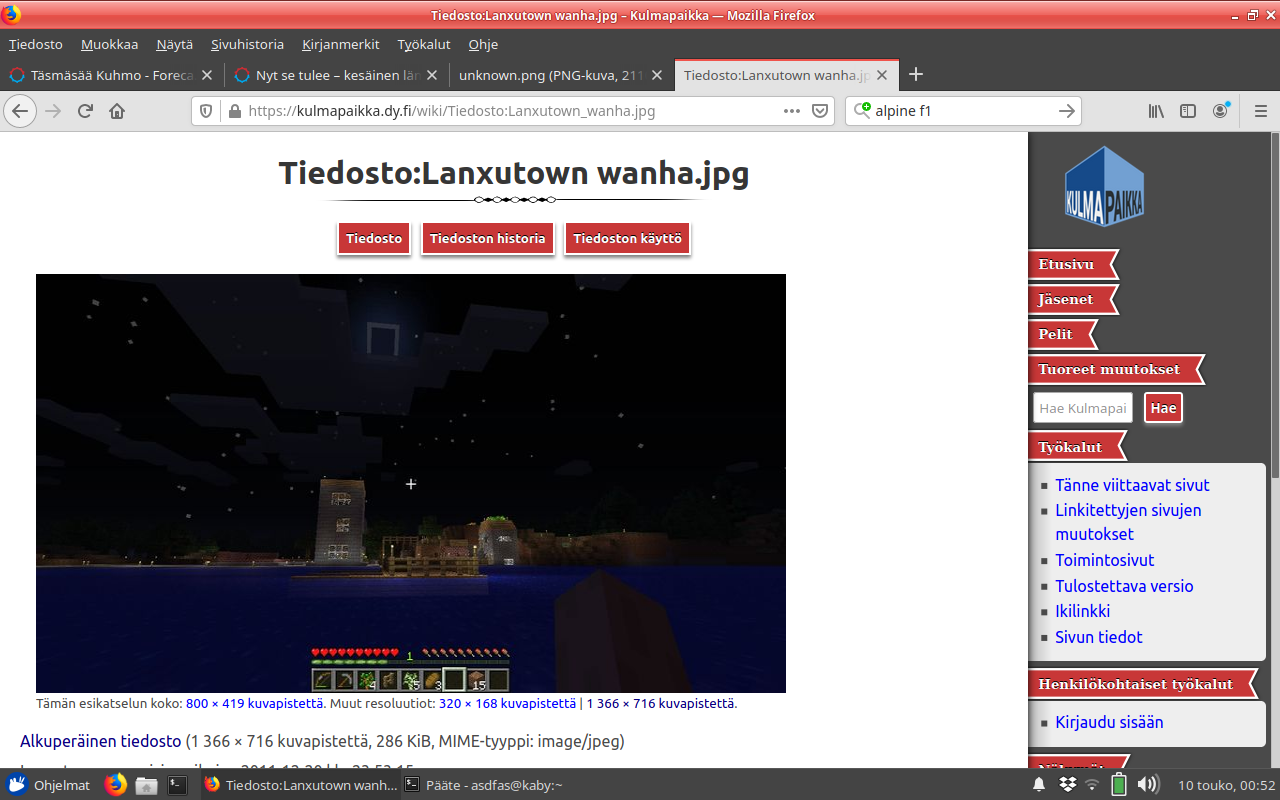Viewport: 1280px width, 800px height.
Task: Open the Wi-Fi network tray icon
Action: click(1092, 785)
